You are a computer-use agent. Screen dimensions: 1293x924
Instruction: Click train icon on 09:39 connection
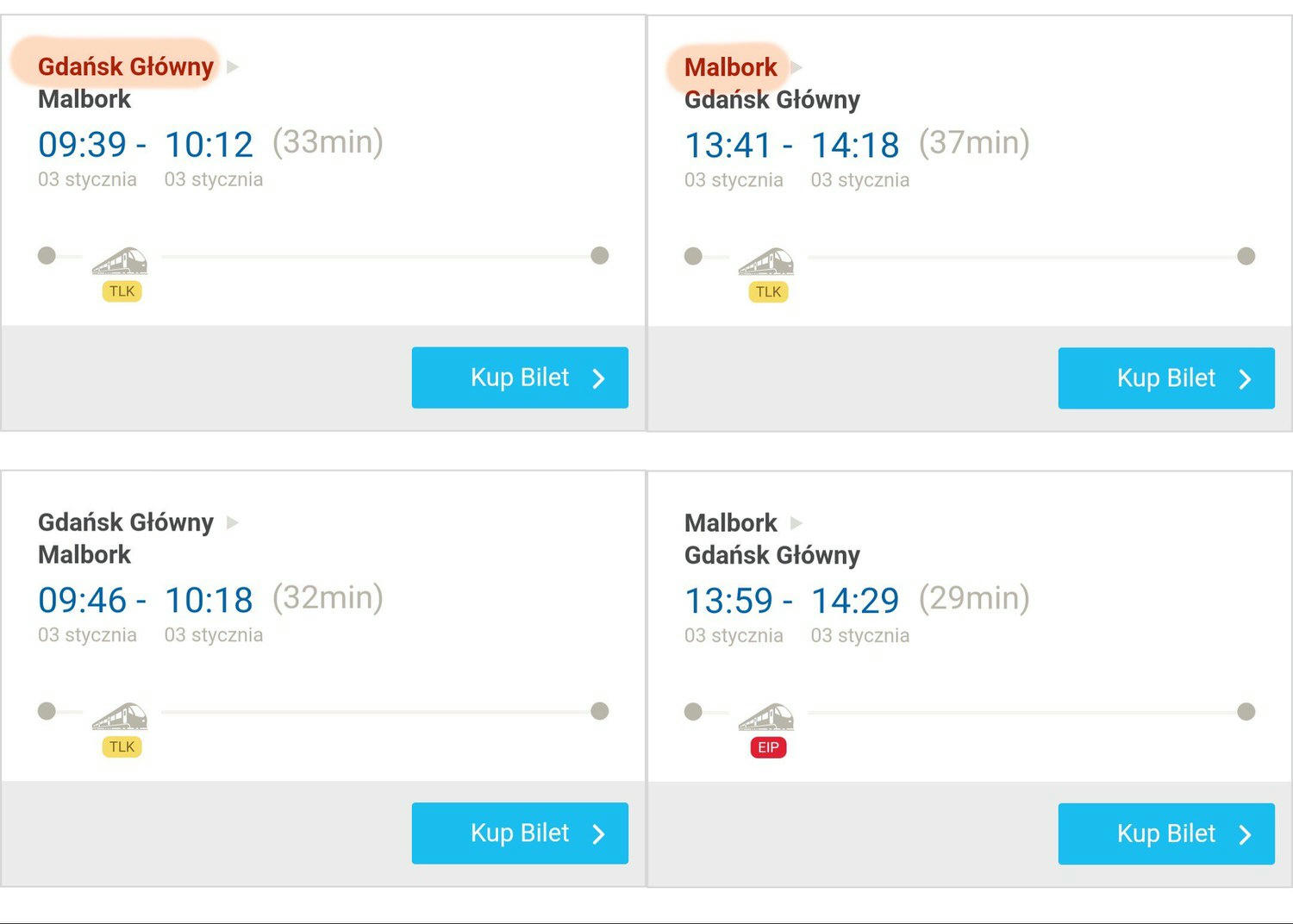120,260
